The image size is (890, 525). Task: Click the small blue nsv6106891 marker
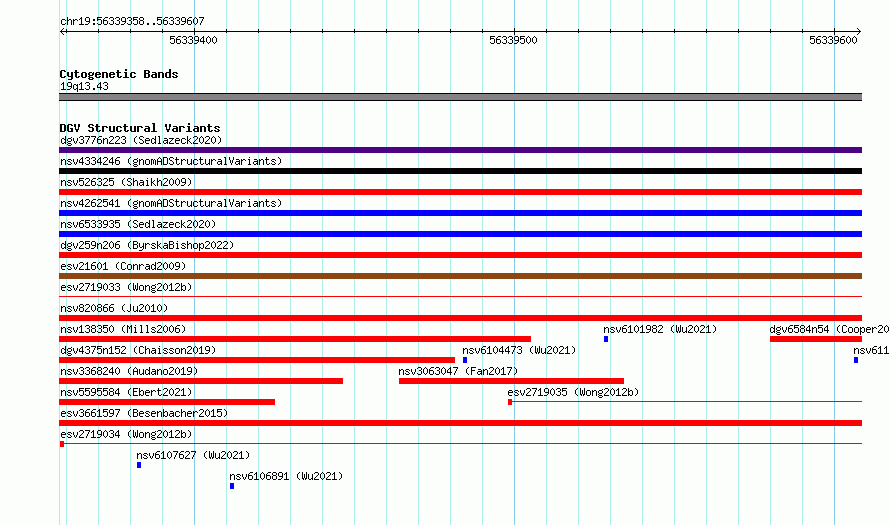(232, 486)
